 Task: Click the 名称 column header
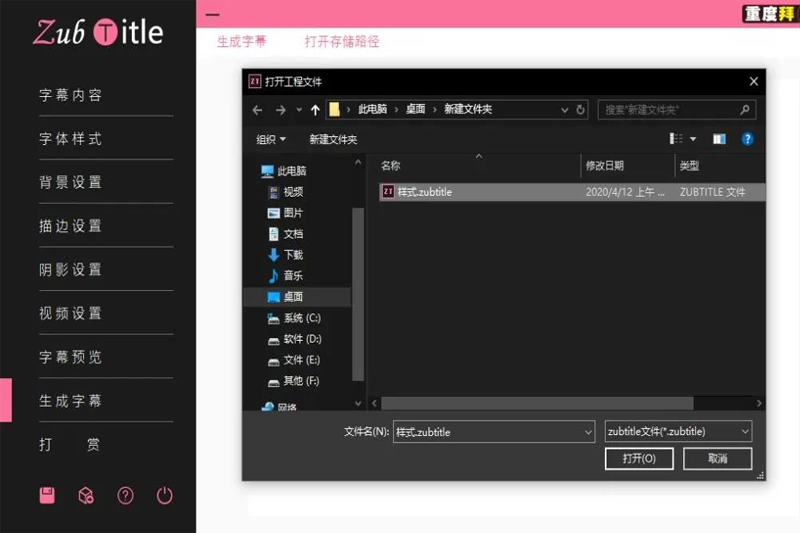(x=390, y=166)
